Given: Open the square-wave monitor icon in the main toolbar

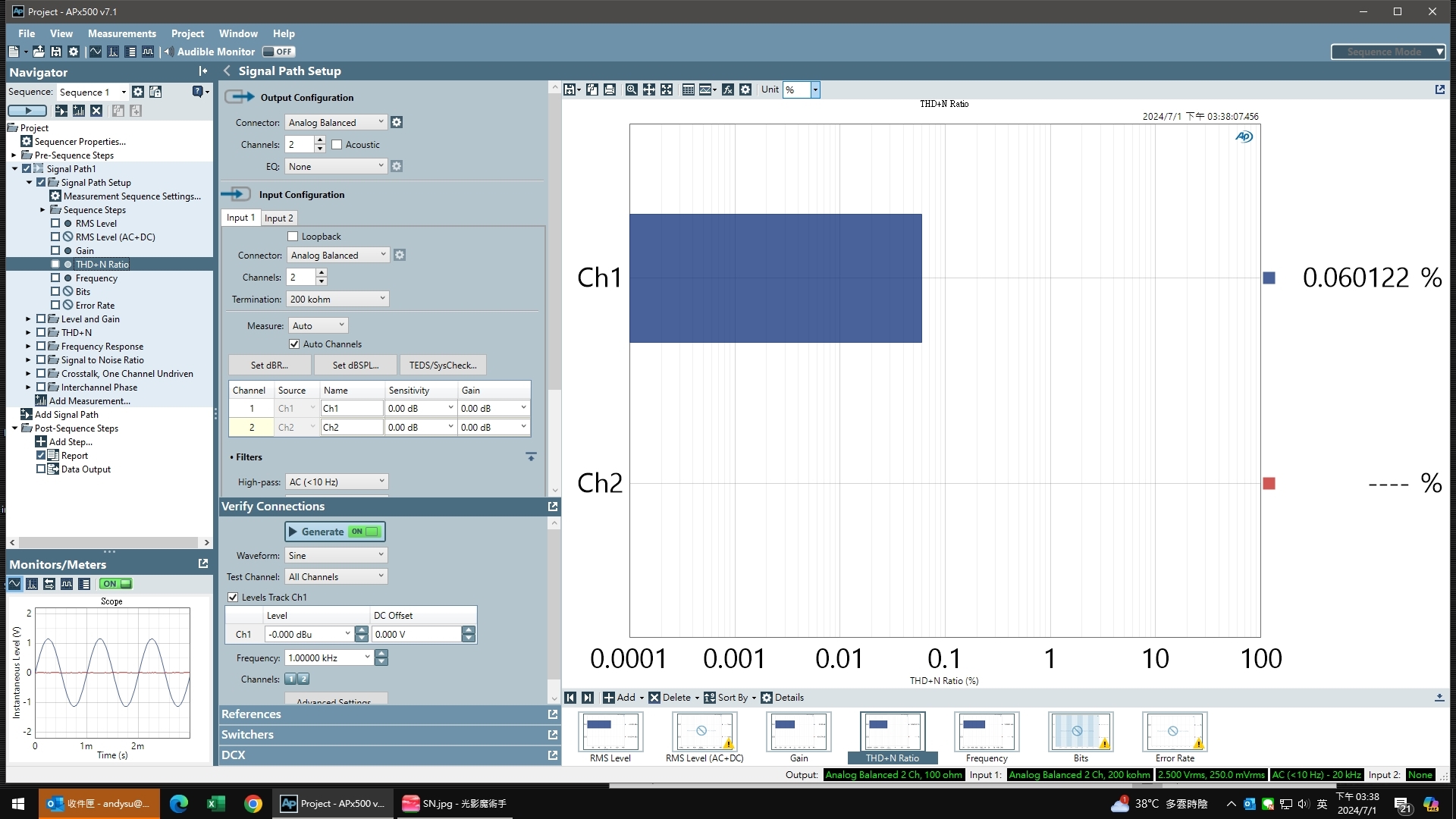Looking at the screenshot, I should click(x=148, y=52).
